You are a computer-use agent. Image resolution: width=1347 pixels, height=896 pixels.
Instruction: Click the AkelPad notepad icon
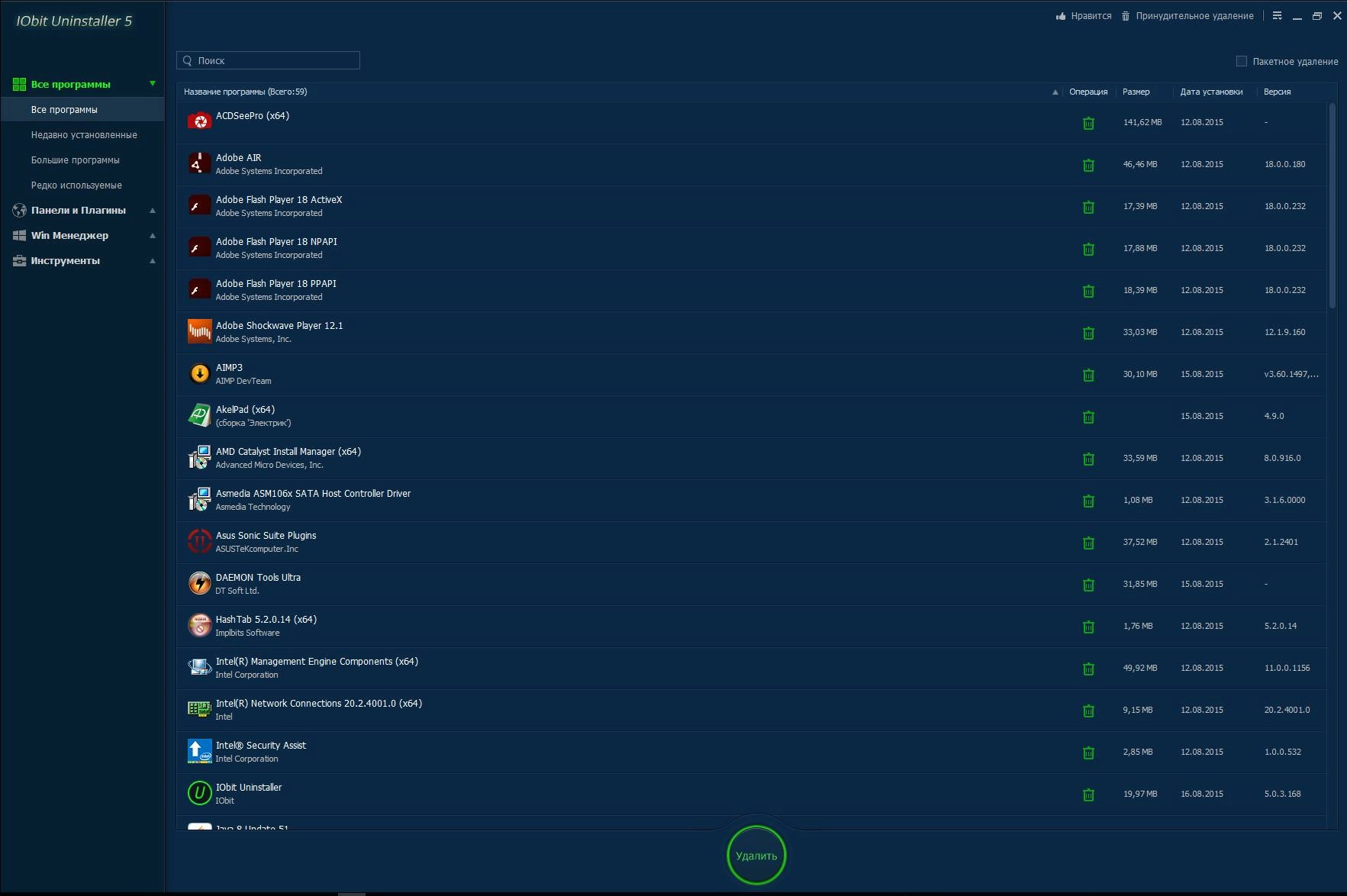click(199, 415)
